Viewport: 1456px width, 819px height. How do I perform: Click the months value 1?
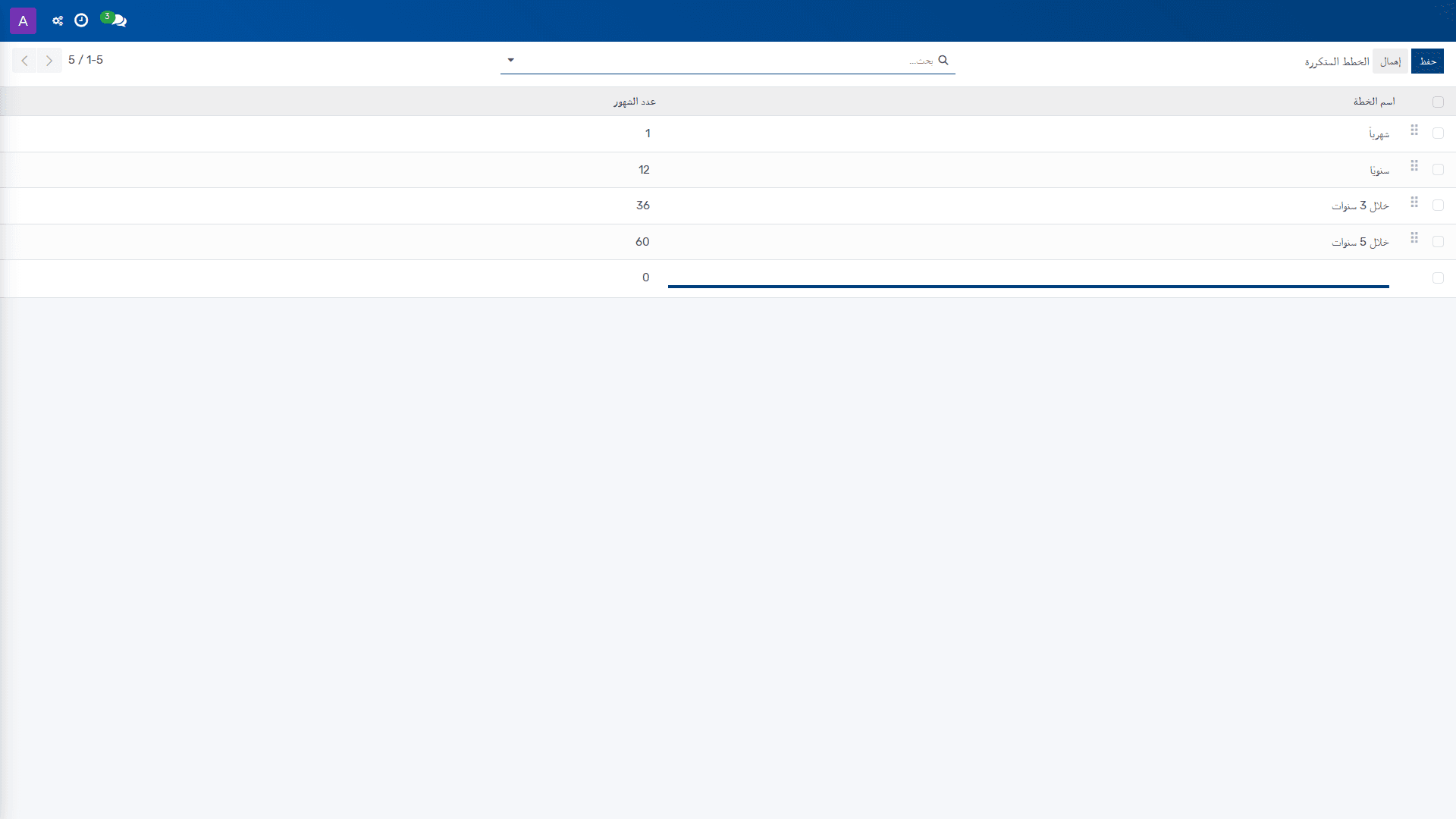point(648,133)
